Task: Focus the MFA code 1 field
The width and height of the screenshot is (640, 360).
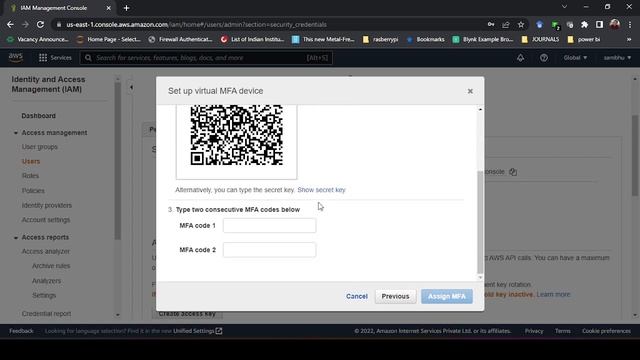Action: (x=269, y=225)
